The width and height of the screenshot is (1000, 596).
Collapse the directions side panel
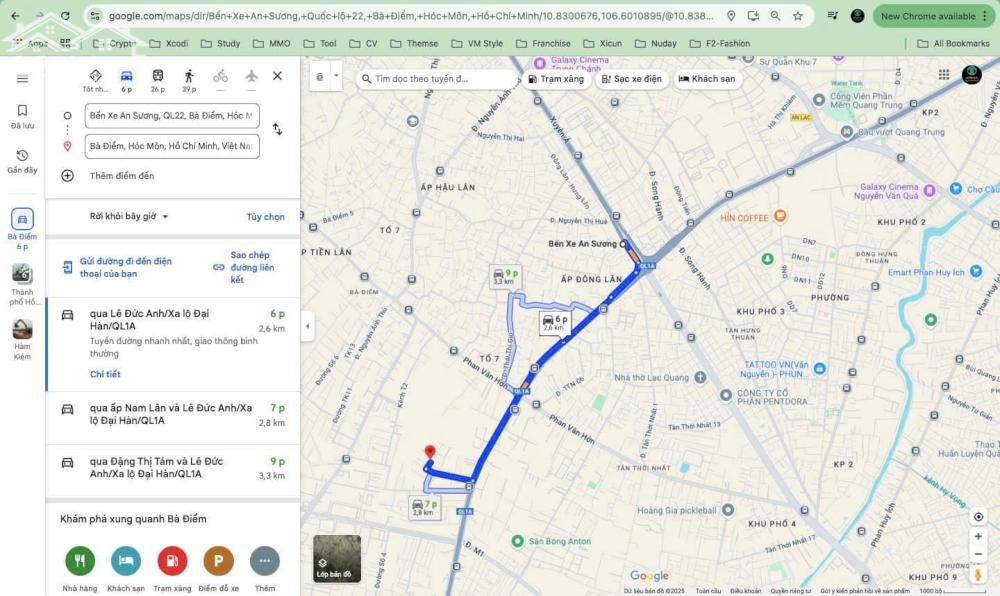(307, 326)
